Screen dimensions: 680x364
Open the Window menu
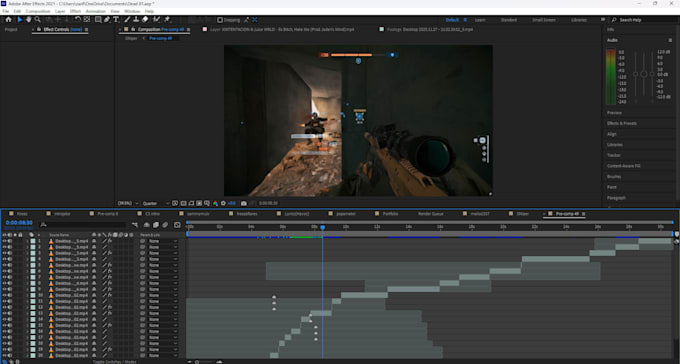(x=132, y=11)
